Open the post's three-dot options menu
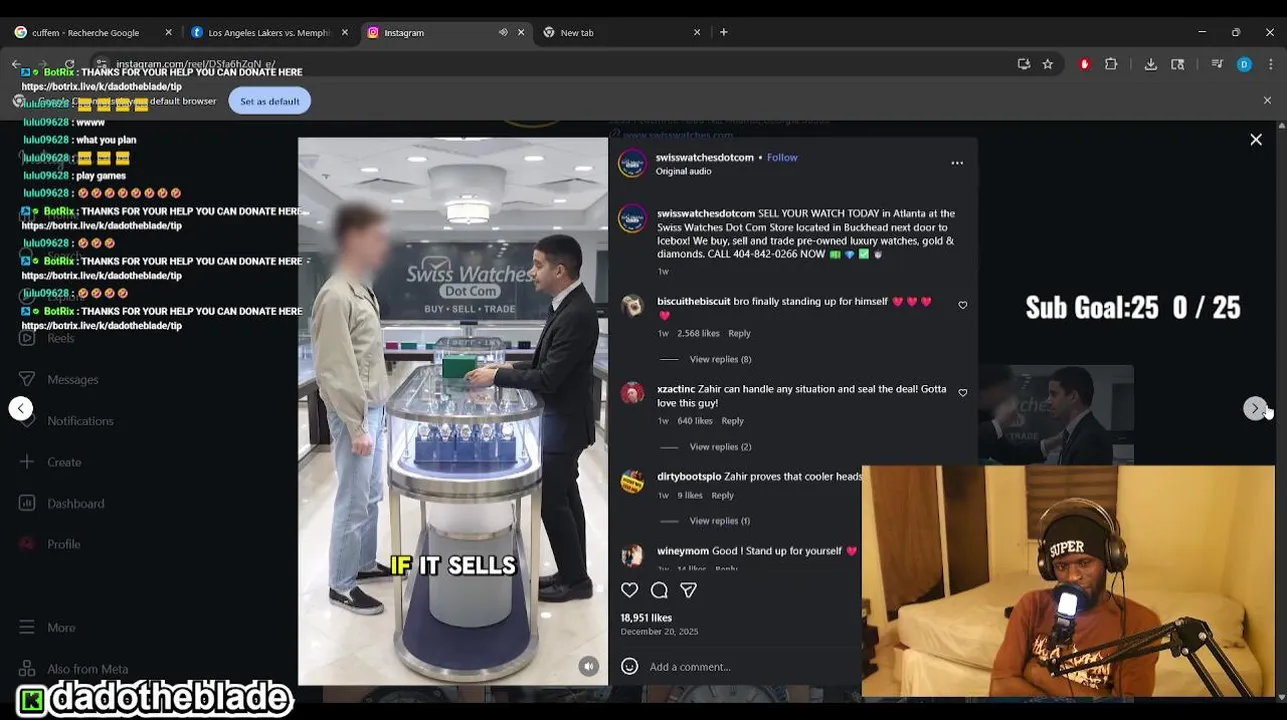Image resolution: width=1287 pixels, height=720 pixels. coord(957,163)
